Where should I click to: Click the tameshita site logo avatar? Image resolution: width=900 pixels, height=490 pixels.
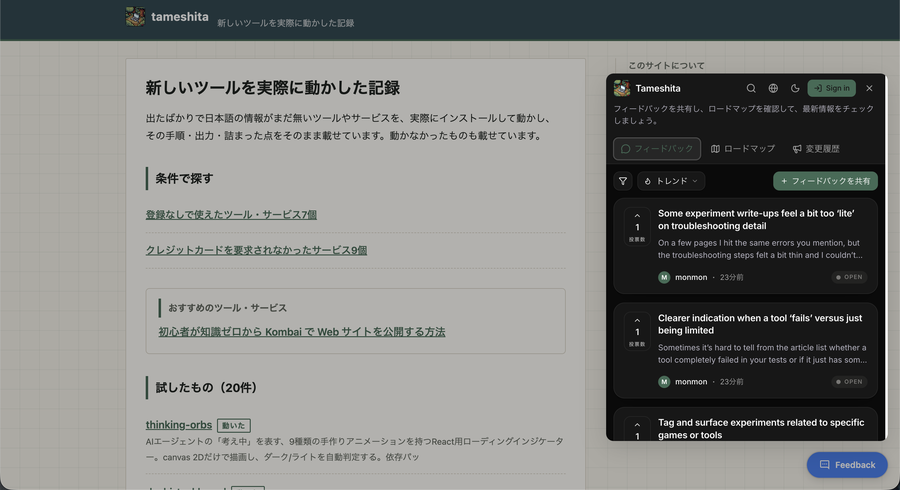135,17
